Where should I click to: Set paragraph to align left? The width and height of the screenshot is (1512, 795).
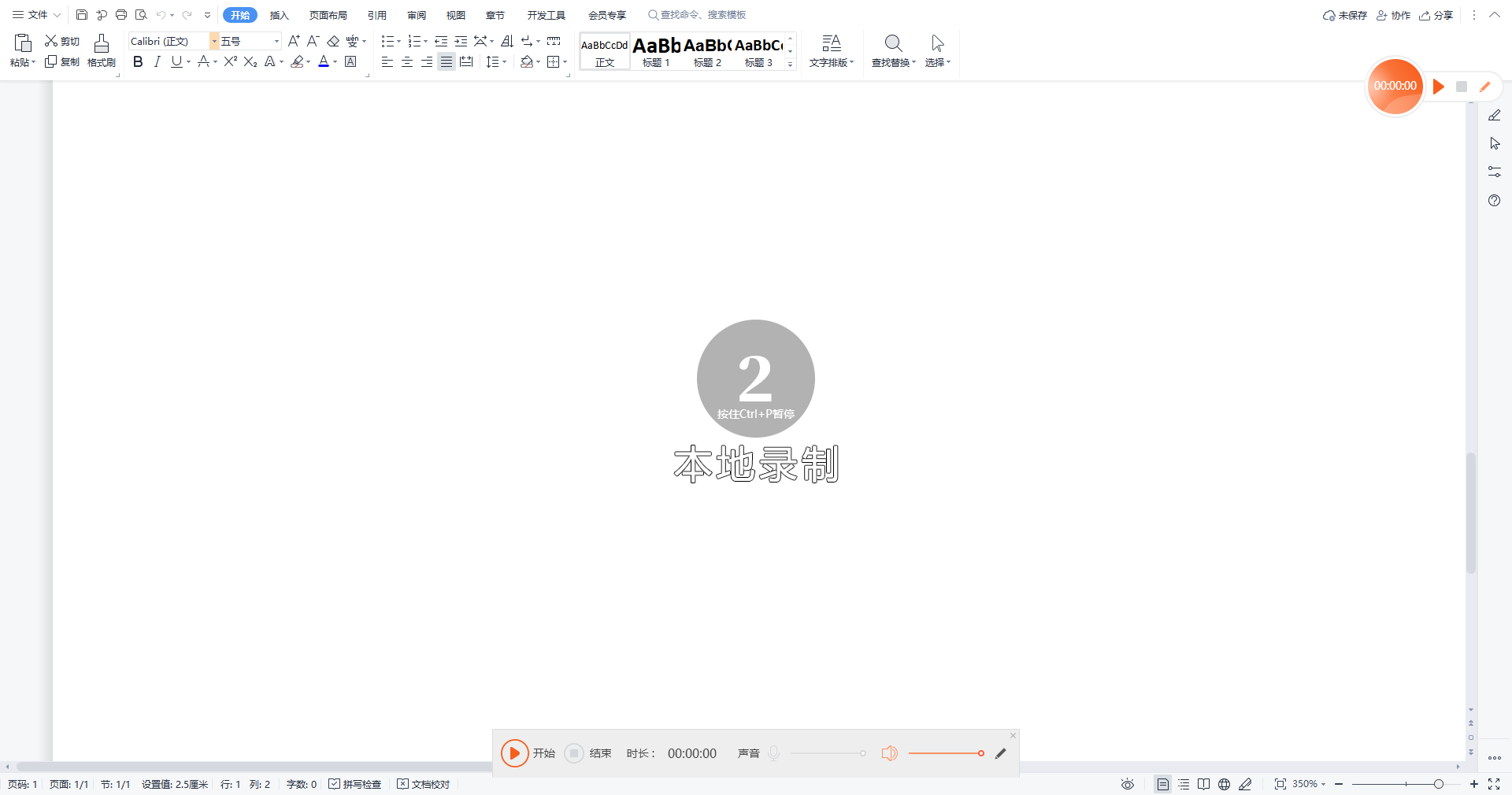[x=387, y=61]
